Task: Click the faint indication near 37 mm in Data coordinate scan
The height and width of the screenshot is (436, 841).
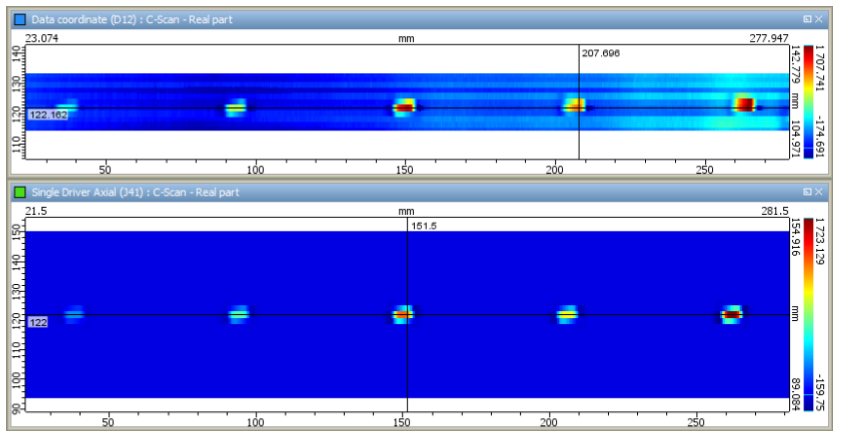Action: click(x=67, y=106)
